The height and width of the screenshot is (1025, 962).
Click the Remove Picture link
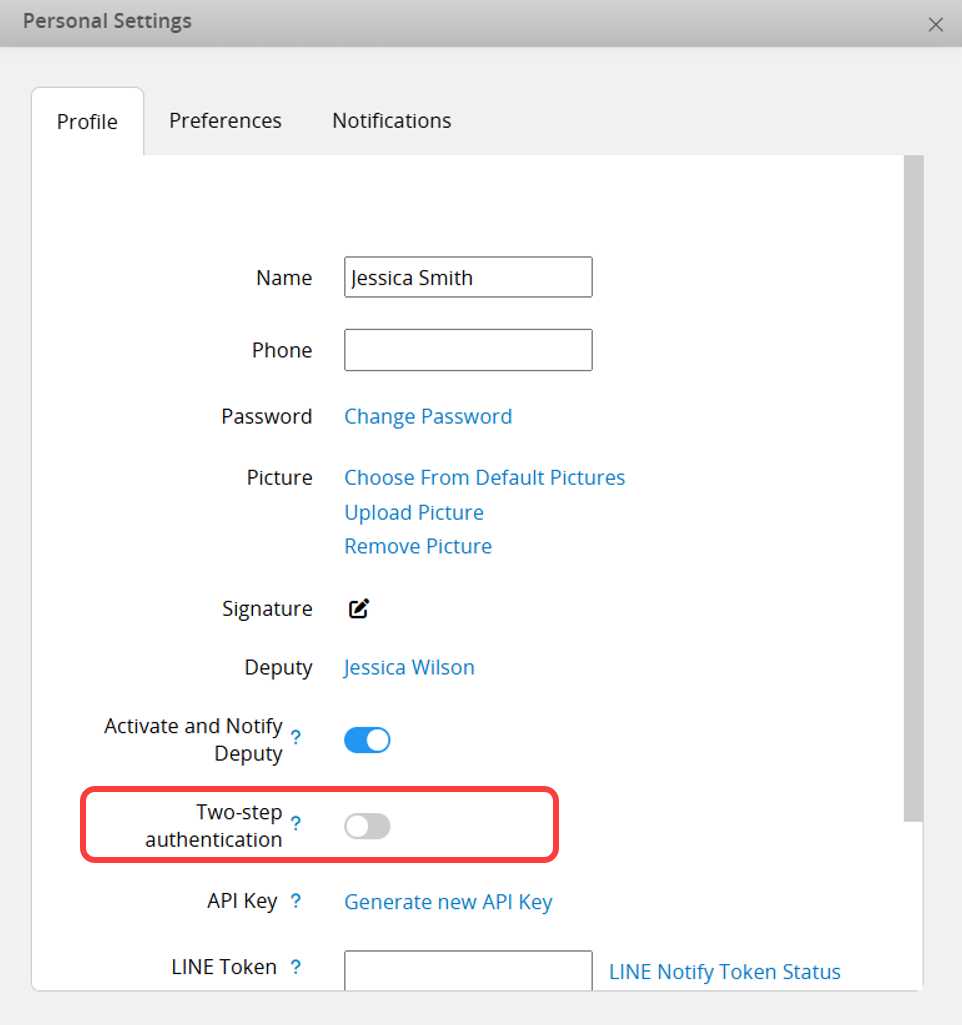coord(418,547)
